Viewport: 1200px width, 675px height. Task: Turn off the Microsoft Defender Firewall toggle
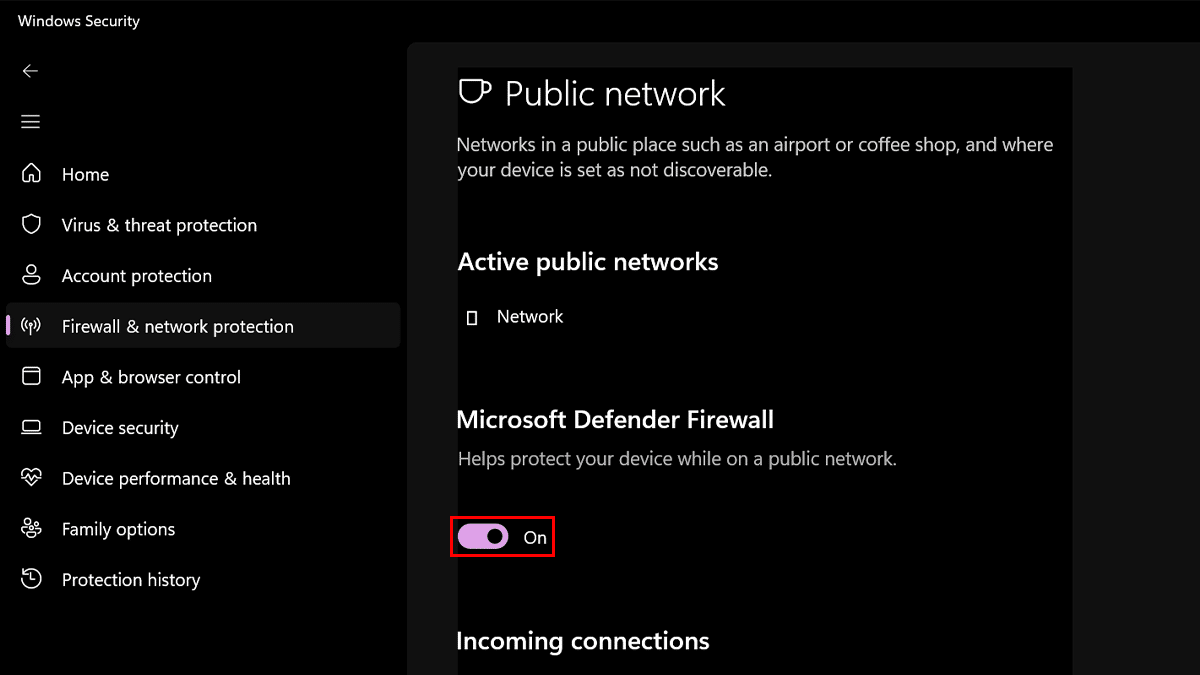click(x=483, y=537)
